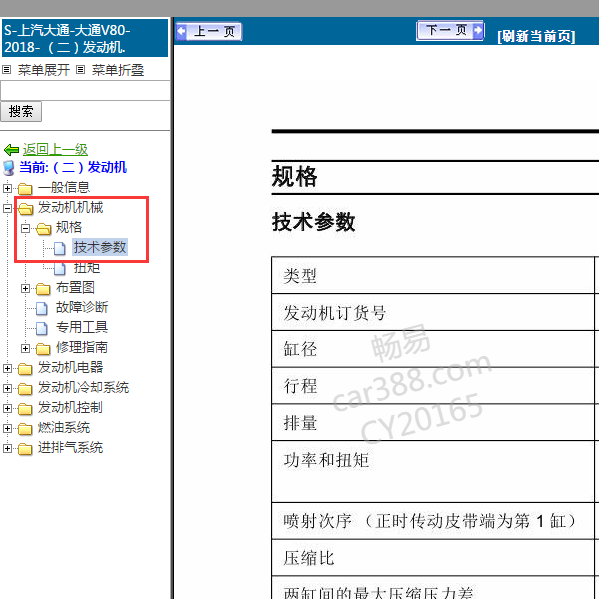Click the 发动机电器 folder icon

coord(25,369)
